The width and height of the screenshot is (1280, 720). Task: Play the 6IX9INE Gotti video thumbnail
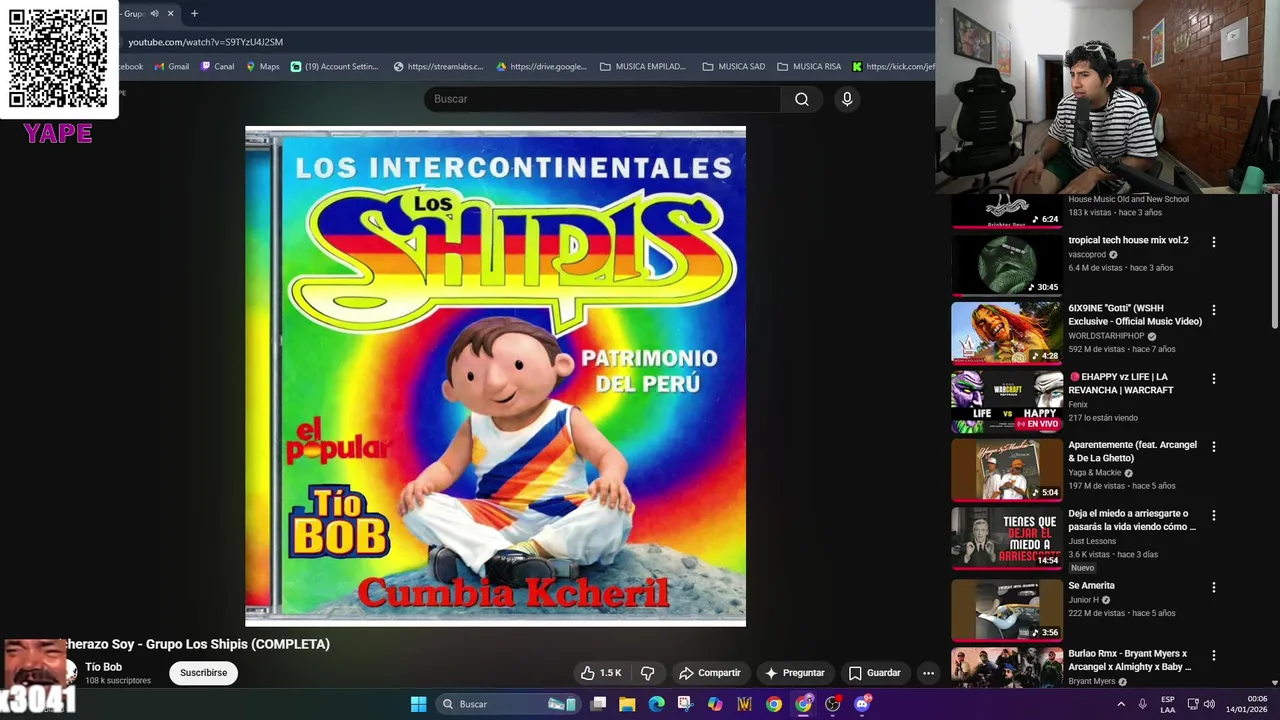[1006, 332]
